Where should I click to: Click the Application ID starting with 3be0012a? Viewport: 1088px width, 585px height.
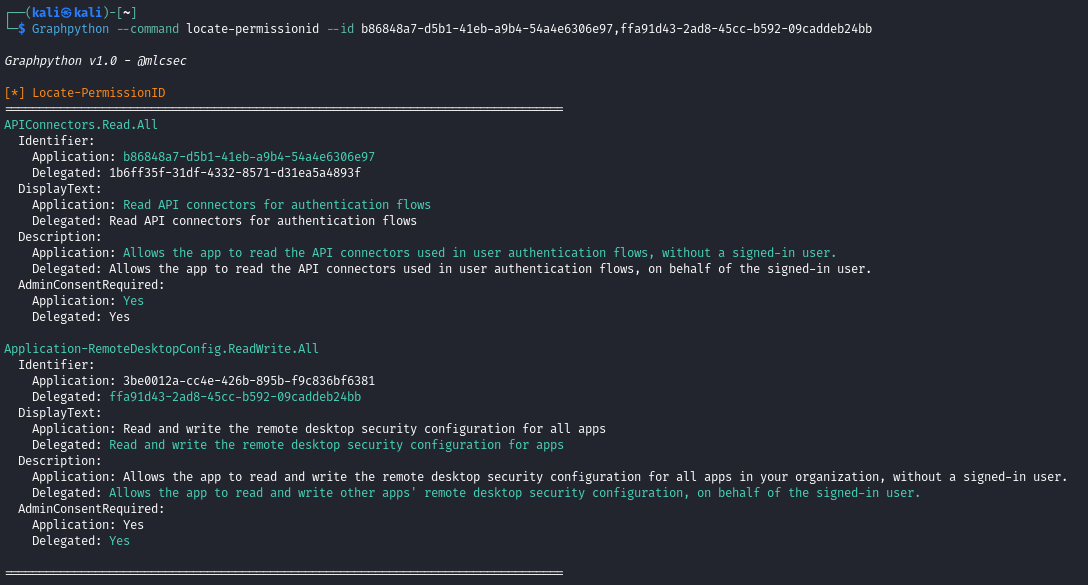click(x=249, y=381)
